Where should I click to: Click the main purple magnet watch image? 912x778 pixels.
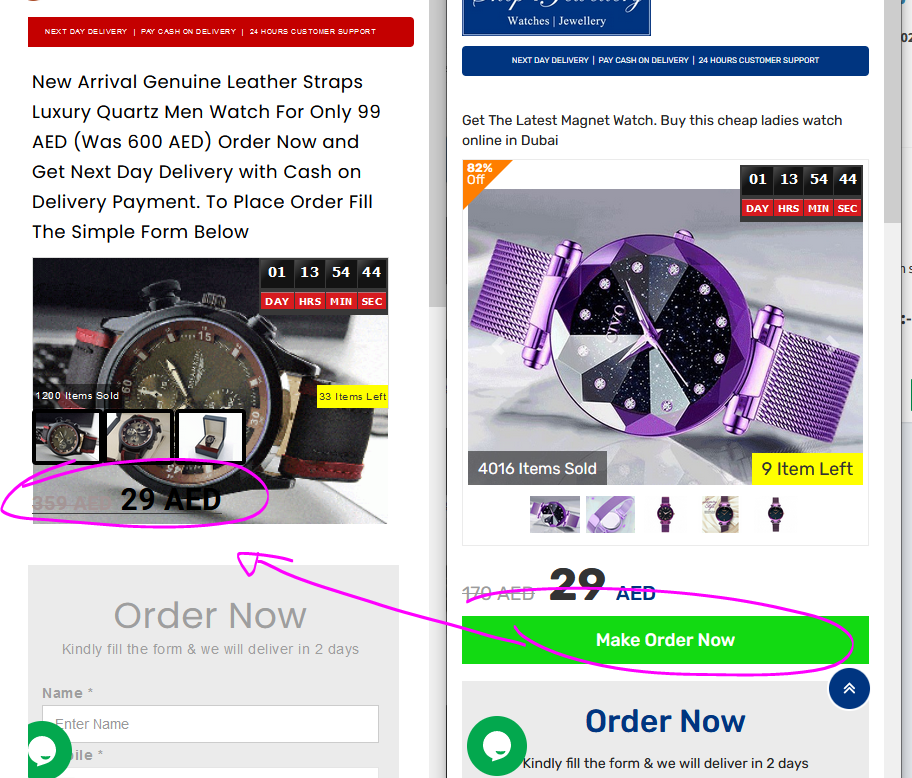pyautogui.click(x=665, y=336)
